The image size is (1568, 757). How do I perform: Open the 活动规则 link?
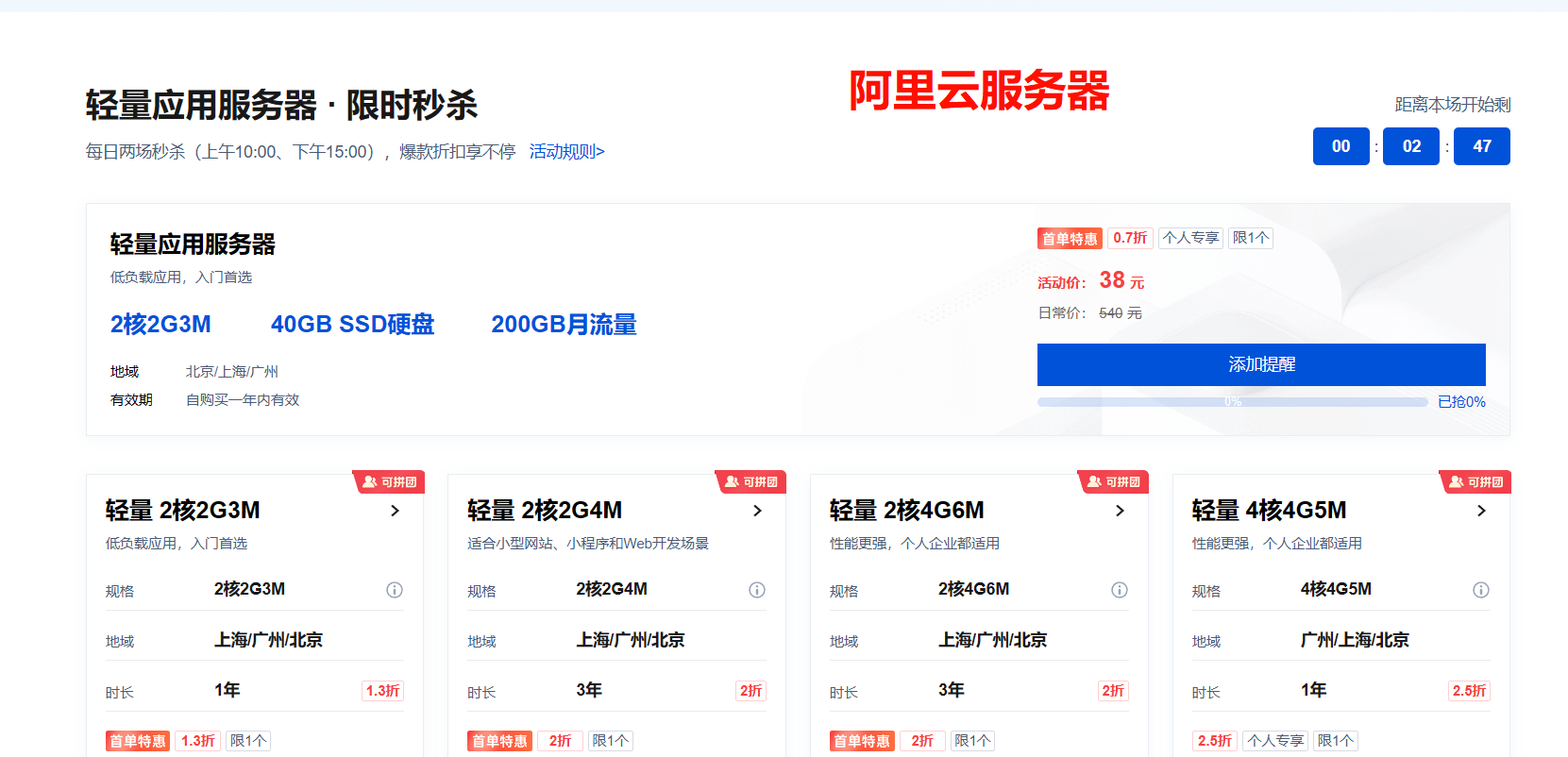click(x=566, y=151)
